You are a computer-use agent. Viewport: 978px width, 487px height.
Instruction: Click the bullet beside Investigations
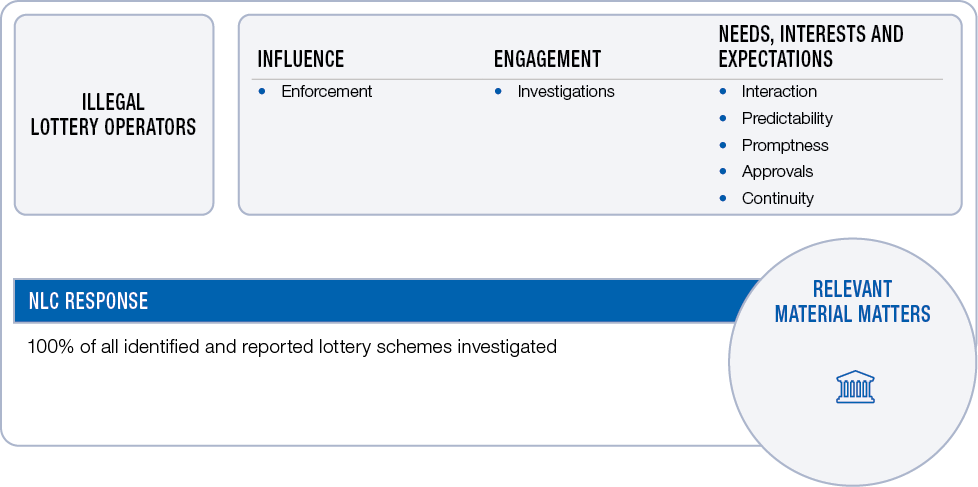tap(498, 91)
